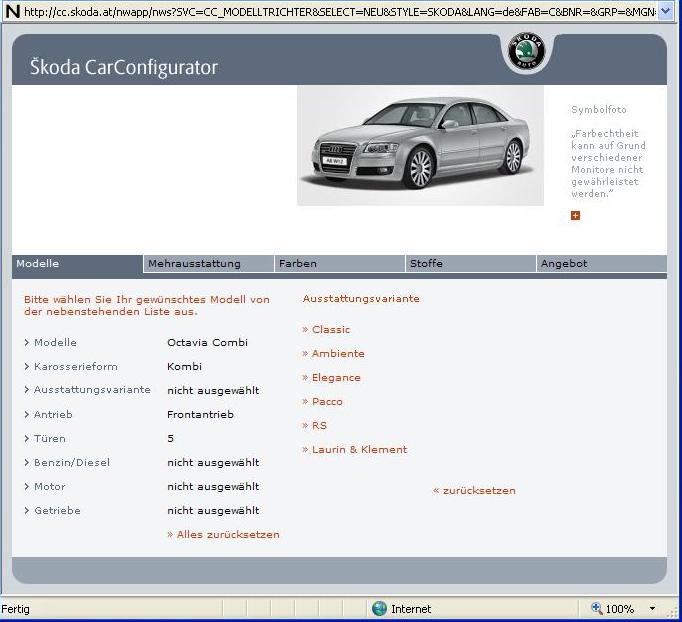Click the « zurücksetzen link
The width and height of the screenshot is (682, 622).
pos(475,491)
